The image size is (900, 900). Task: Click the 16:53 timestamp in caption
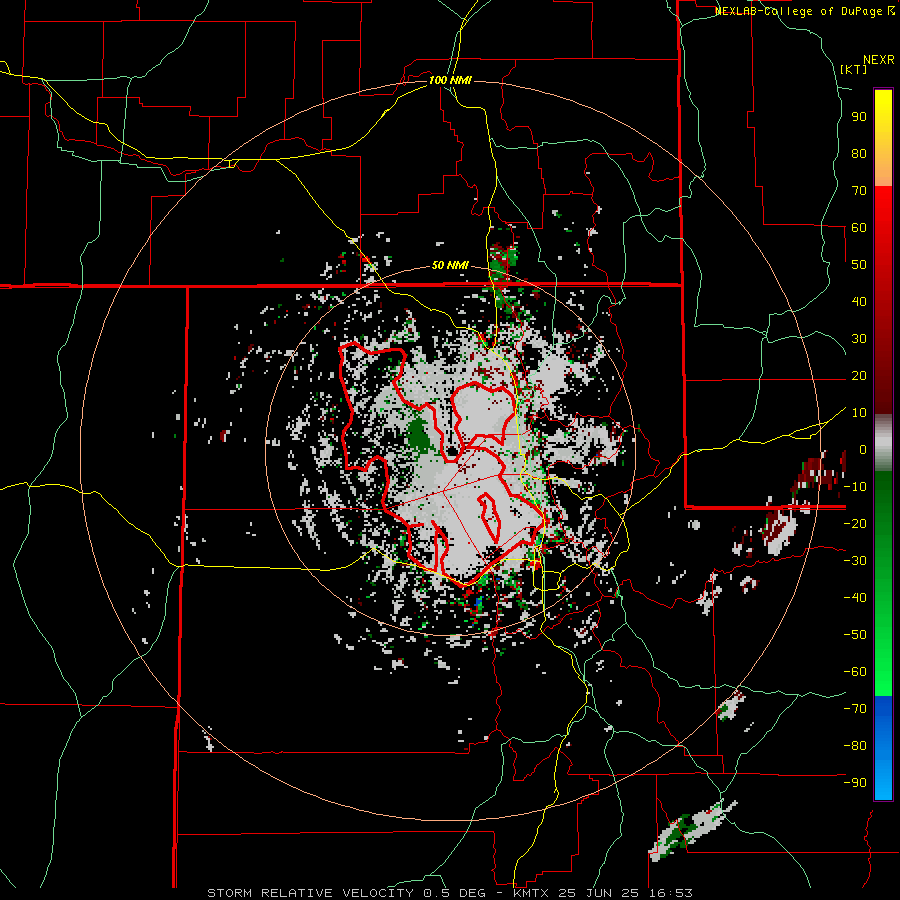[670, 893]
